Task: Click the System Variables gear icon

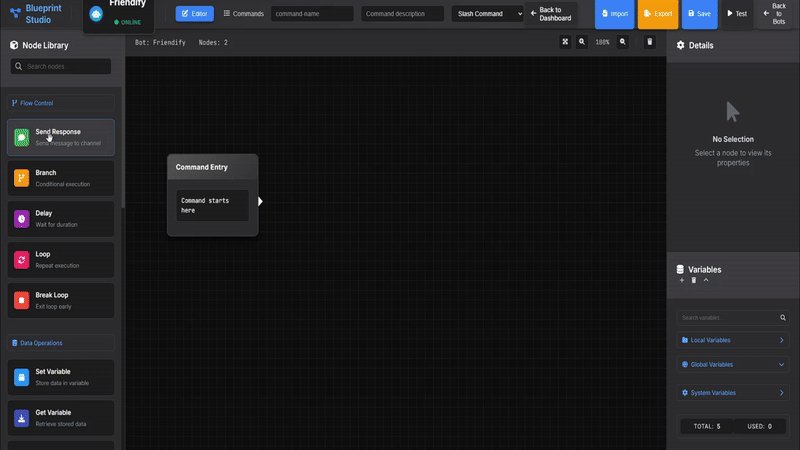Action: pyautogui.click(x=685, y=393)
